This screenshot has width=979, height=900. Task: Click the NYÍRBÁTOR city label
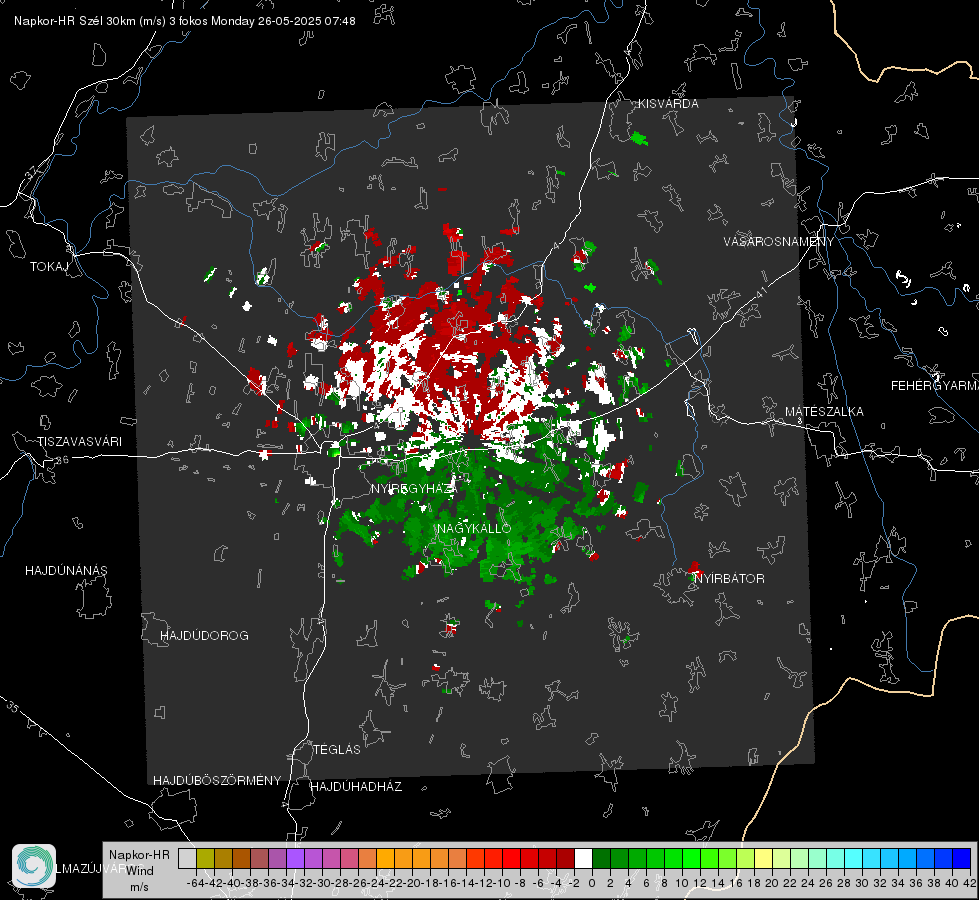tap(729, 579)
